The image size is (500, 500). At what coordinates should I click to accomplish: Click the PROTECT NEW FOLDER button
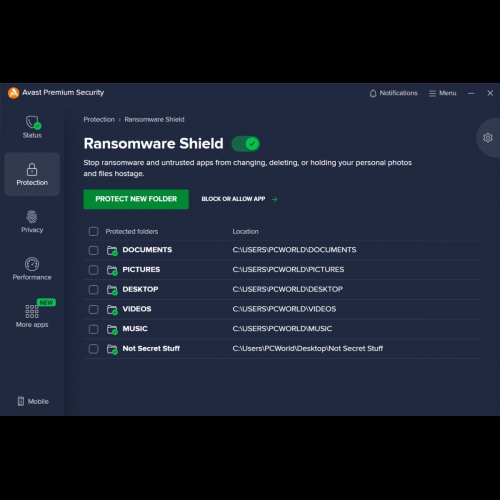[x=136, y=199]
